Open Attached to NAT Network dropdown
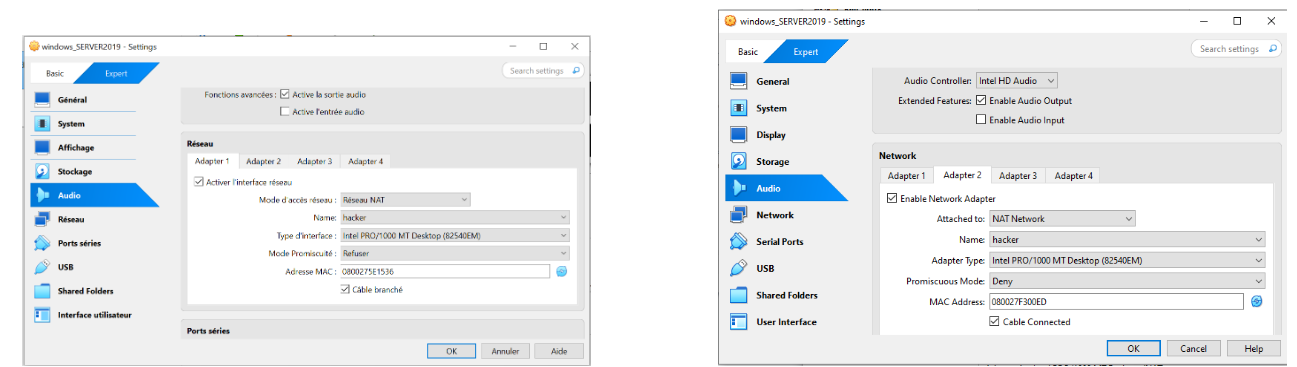1297x367 pixels. pos(1062,218)
